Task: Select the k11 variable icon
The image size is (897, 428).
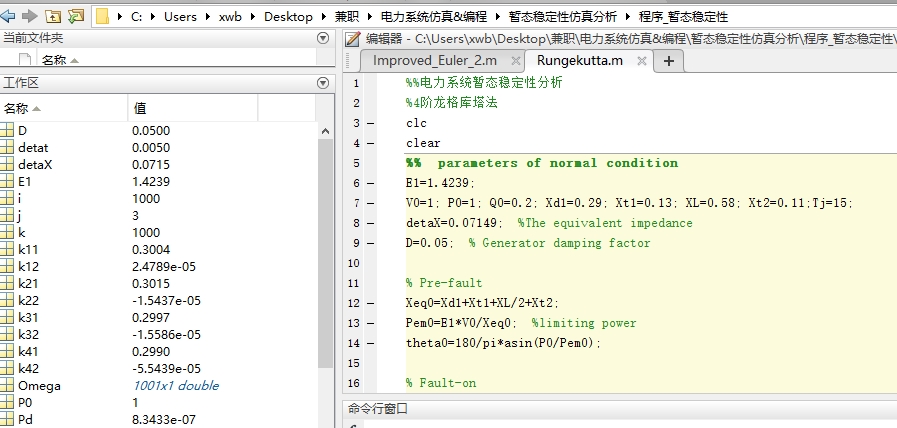Action: (6, 249)
